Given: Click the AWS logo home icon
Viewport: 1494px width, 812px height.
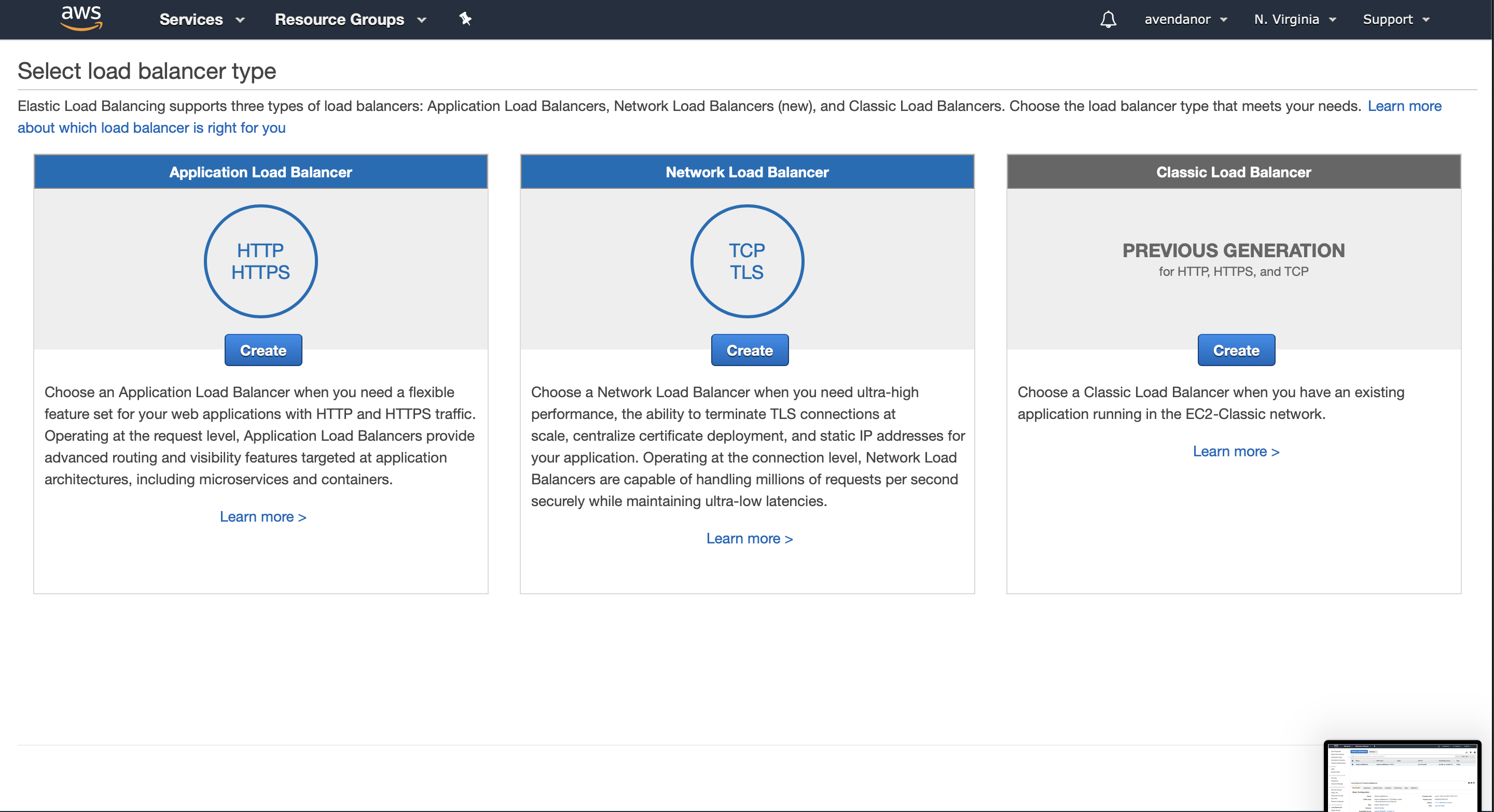Looking at the screenshot, I should click(81, 18).
